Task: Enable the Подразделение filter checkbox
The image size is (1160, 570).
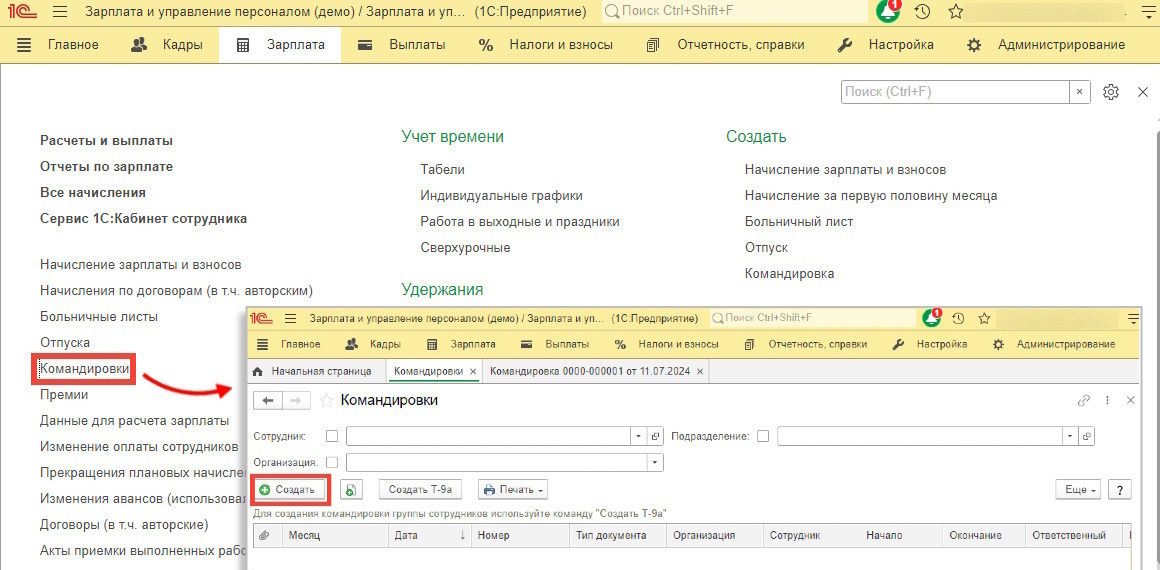Action: 763,437
